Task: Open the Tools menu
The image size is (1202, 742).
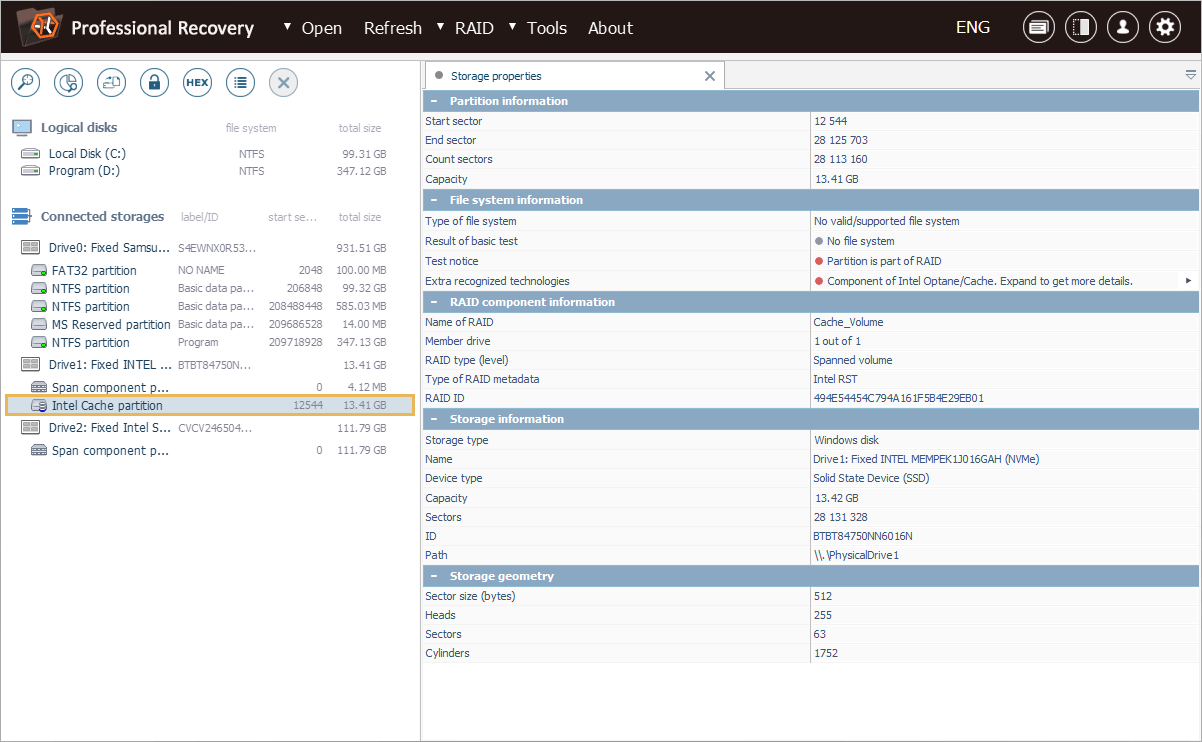Action: tap(547, 28)
